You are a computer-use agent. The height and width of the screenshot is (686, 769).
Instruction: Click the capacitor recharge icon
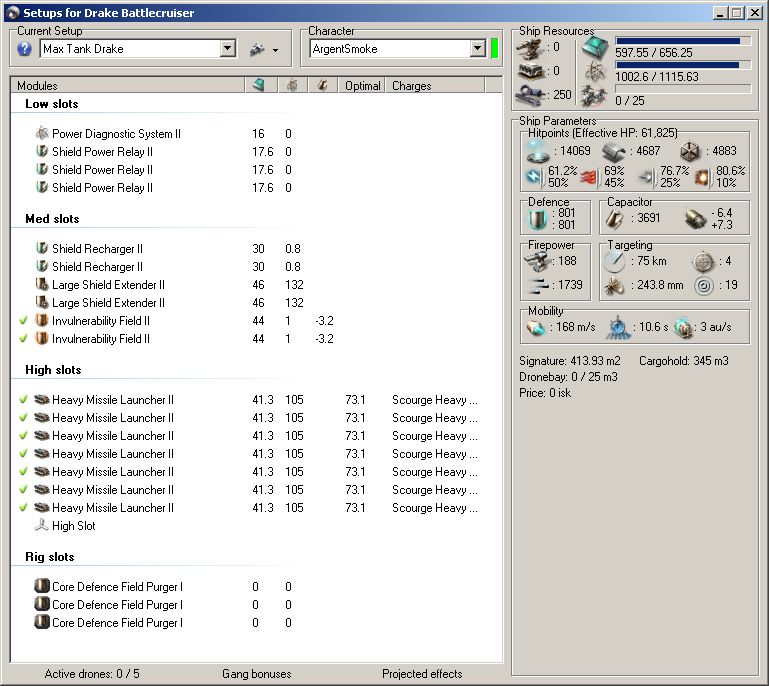[x=694, y=219]
